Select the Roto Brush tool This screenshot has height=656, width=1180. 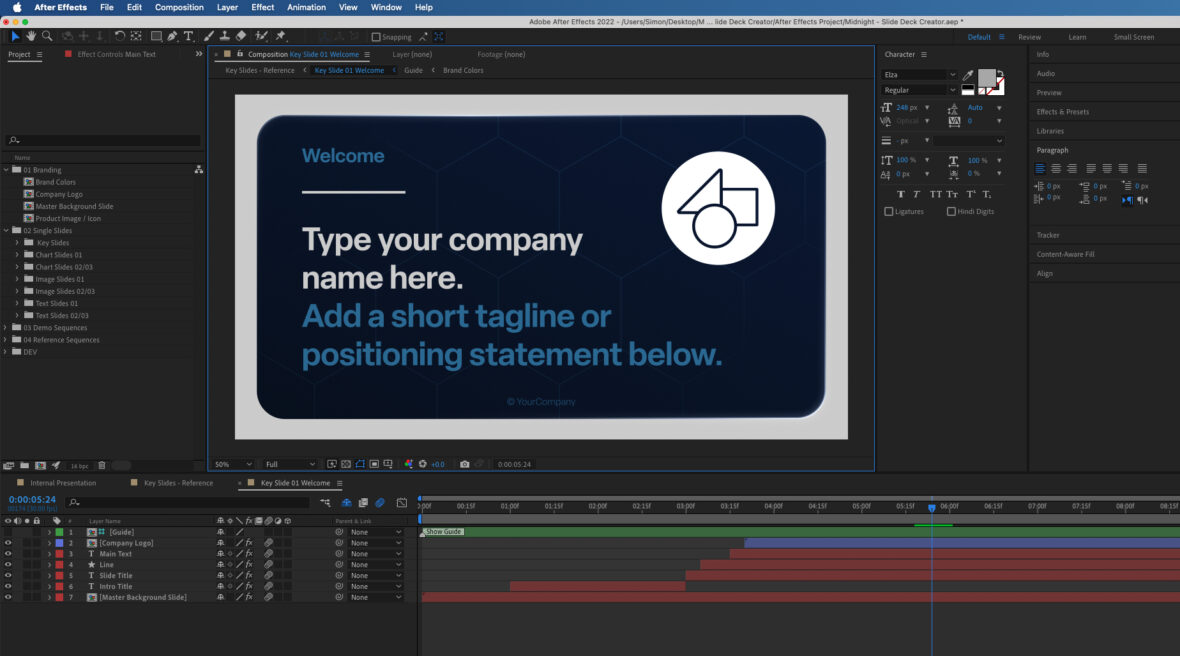pos(261,36)
